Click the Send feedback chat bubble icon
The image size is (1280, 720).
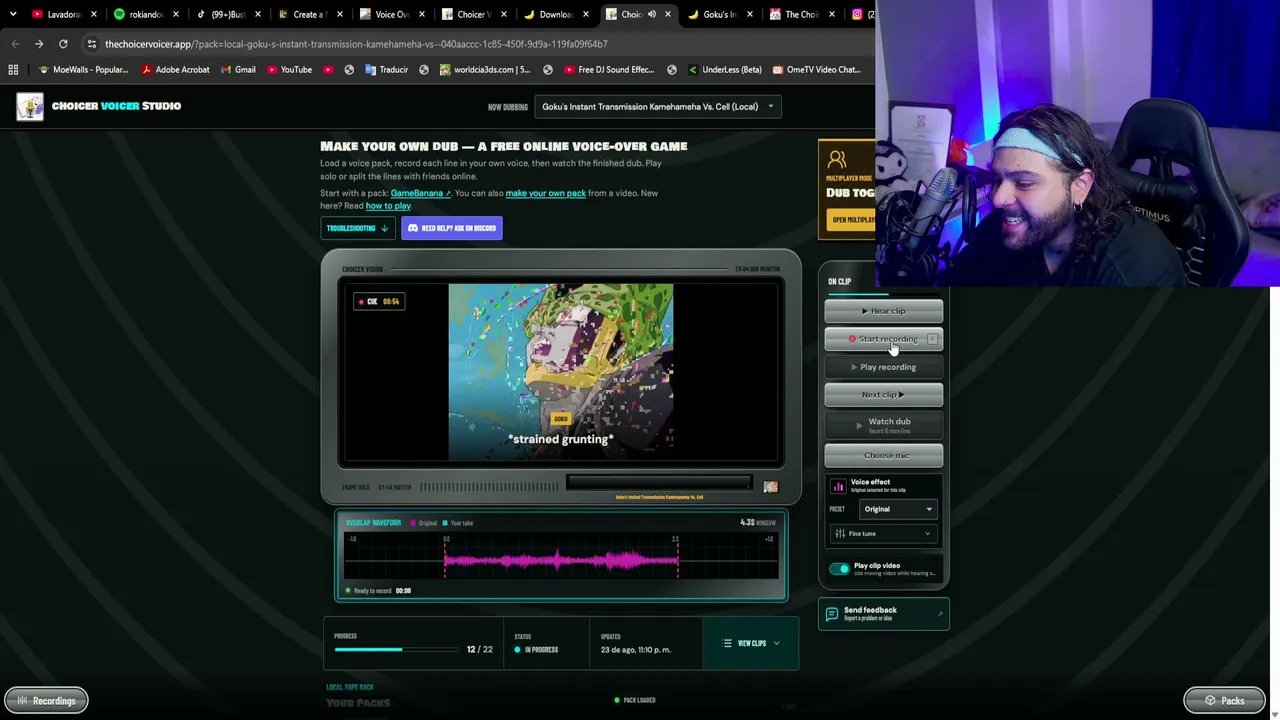832,614
